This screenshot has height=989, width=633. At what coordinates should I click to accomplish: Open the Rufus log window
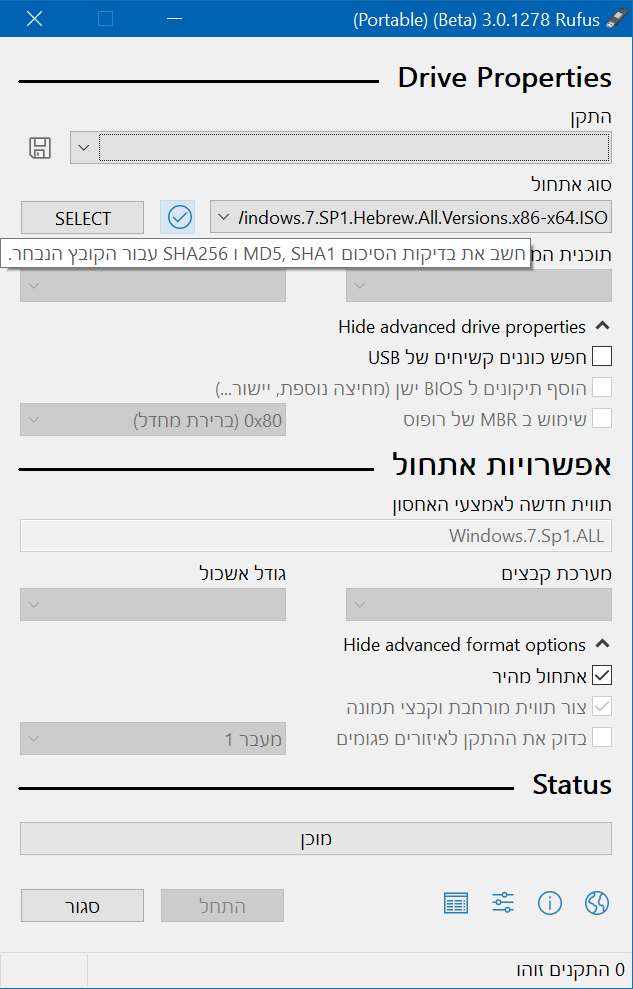tap(455, 903)
